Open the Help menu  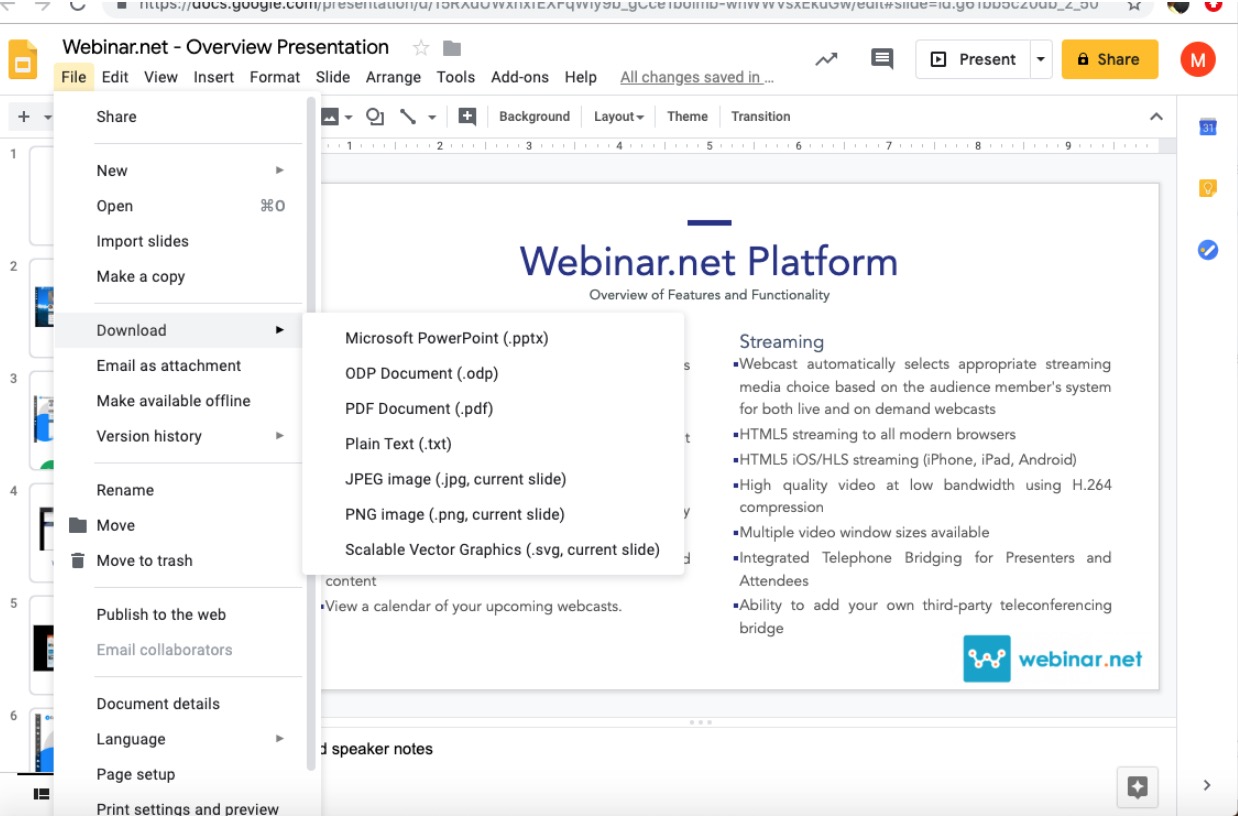(580, 77)
